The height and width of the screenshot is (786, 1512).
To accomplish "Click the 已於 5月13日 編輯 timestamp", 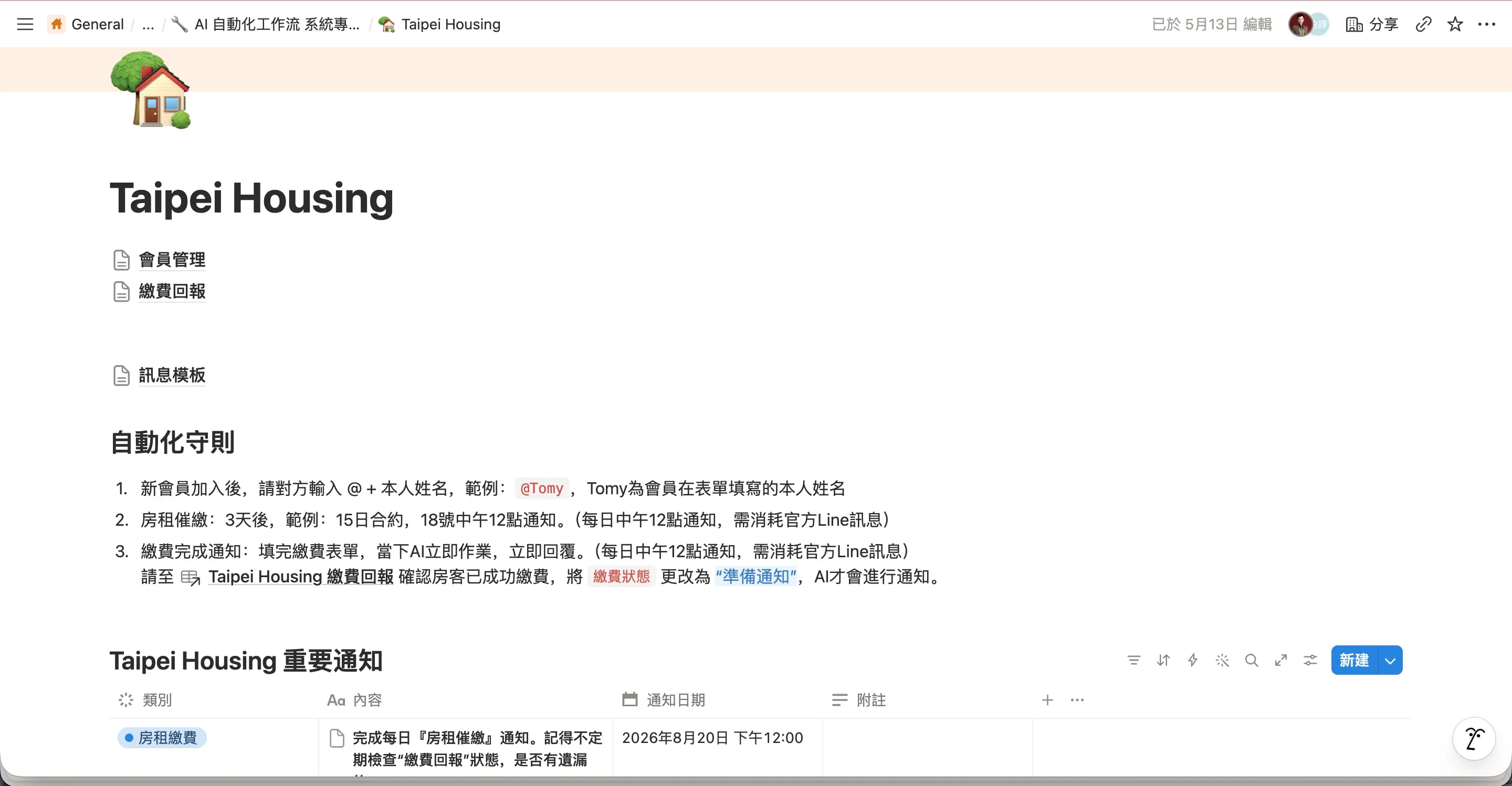I will 1212,24.
